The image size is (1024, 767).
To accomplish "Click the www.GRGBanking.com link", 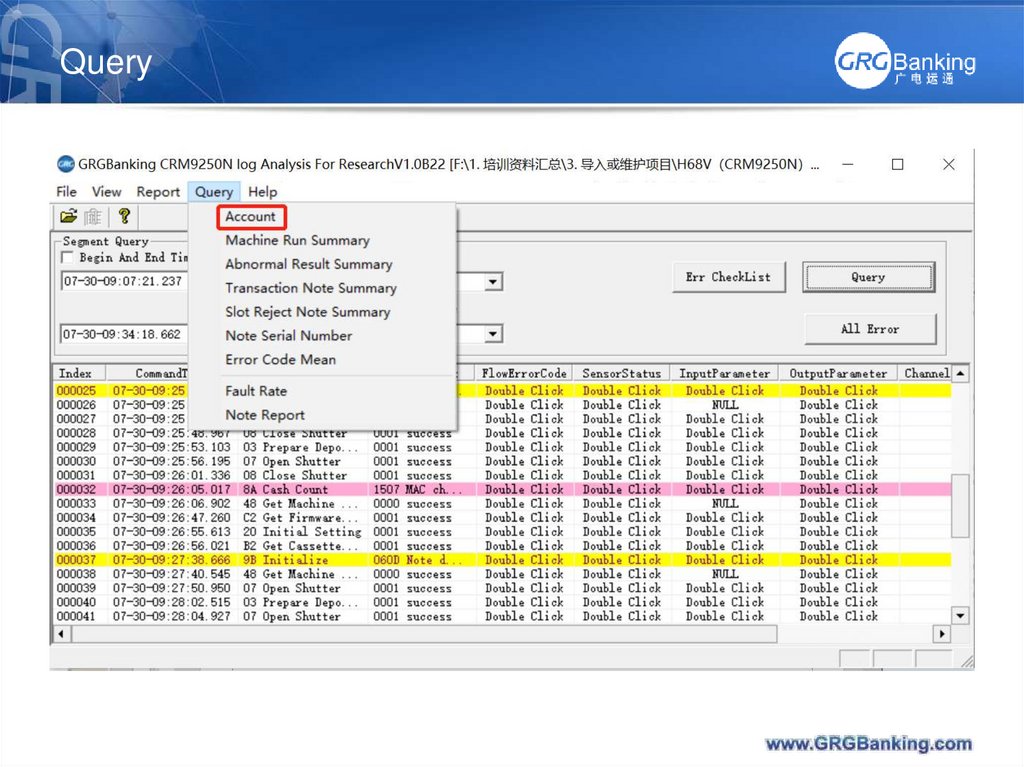I will click(869, 743).
